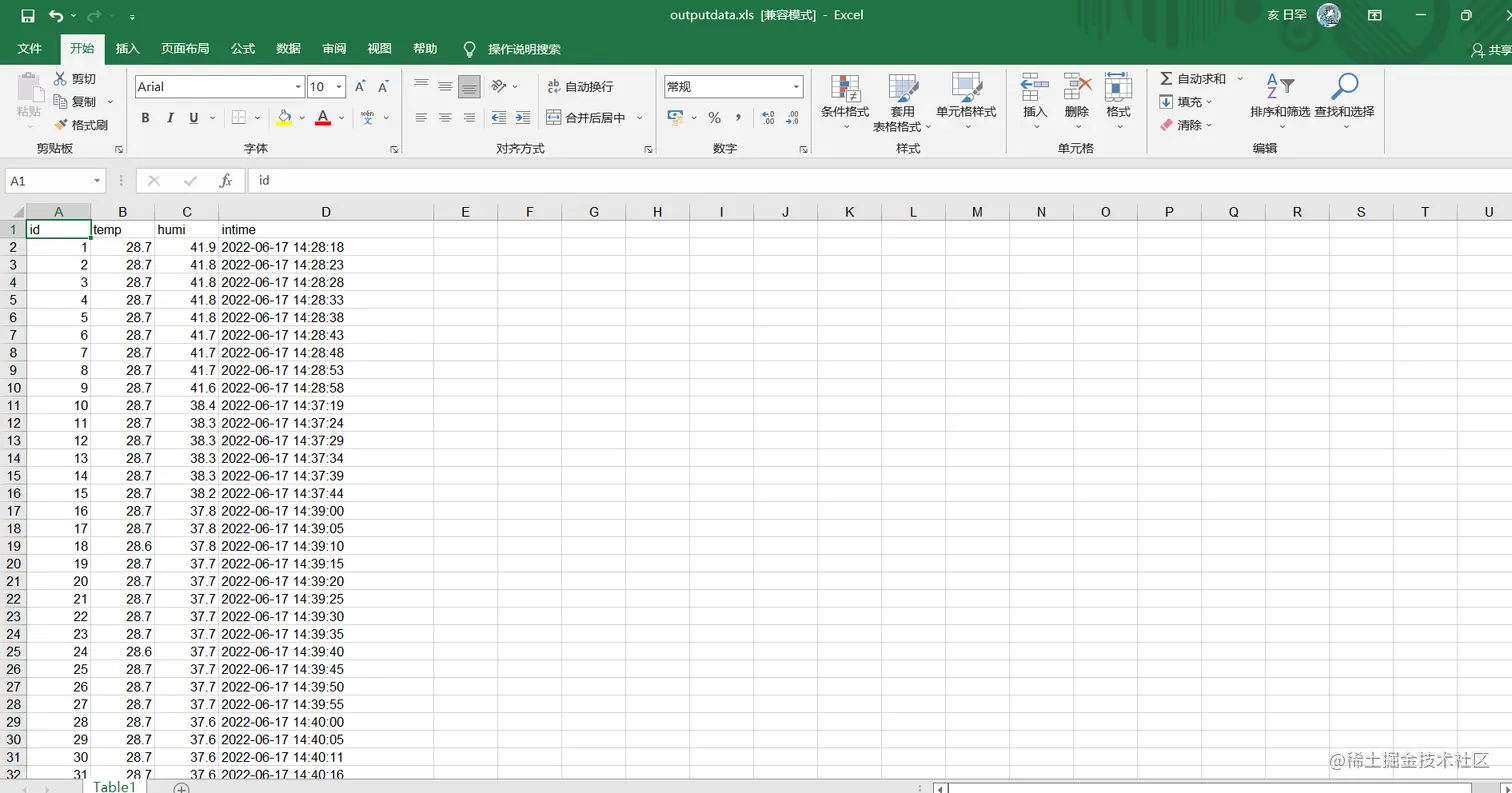The image size is (1512, 793).
Task: Apply percent style to the cell
Action: (x=714, y=118)
